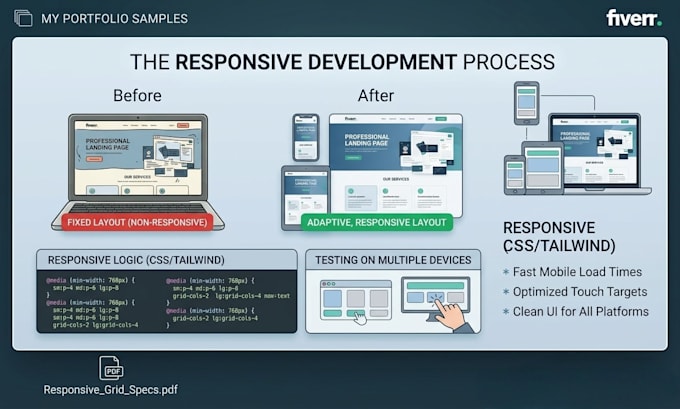Click the red Fixed Layout (Non-Responsive) badge
Viewport: 680px width, 409px height.
[x=137, y=222]
